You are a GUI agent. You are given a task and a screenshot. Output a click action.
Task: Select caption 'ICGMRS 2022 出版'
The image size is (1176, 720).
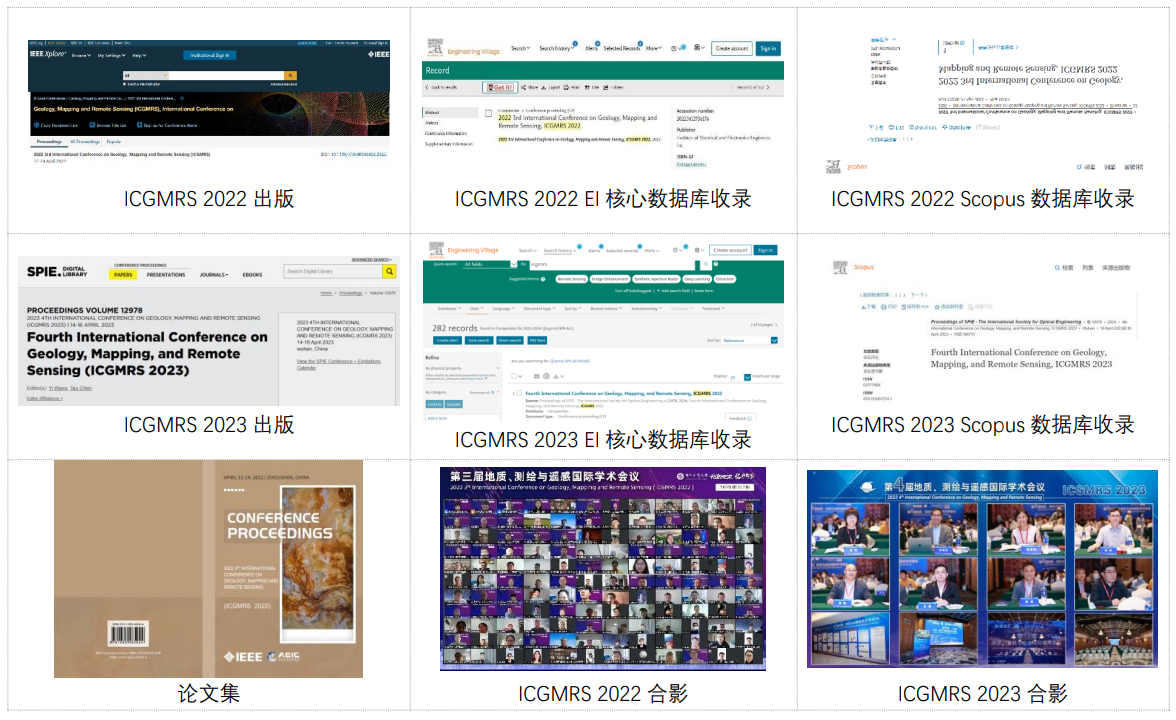click(x=208, y=199)
